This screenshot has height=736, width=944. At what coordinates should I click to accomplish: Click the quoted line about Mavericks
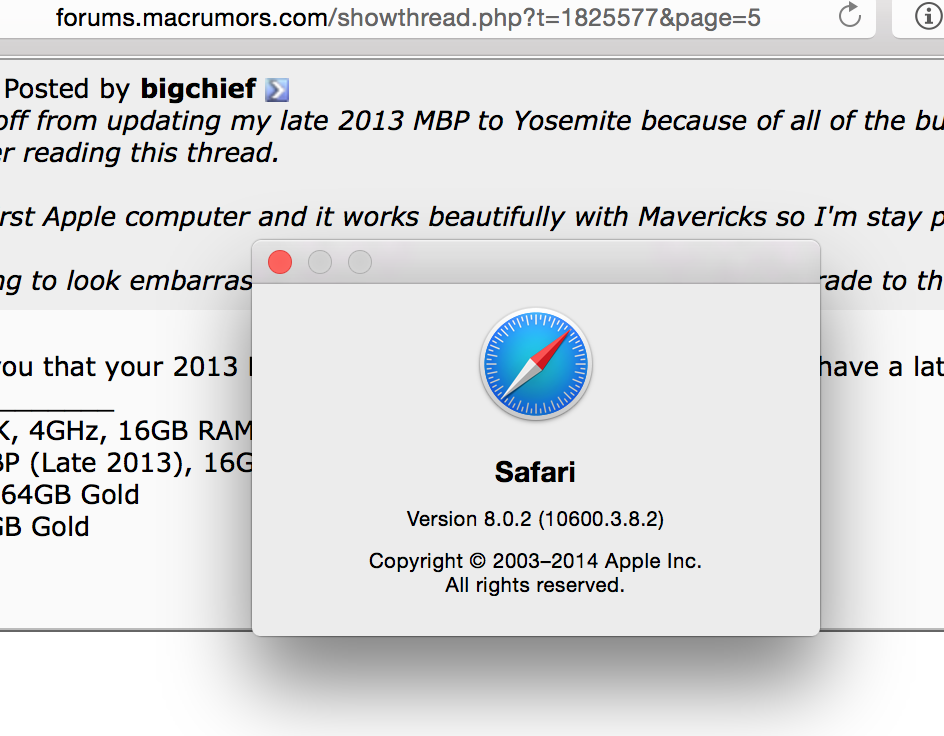472,217
